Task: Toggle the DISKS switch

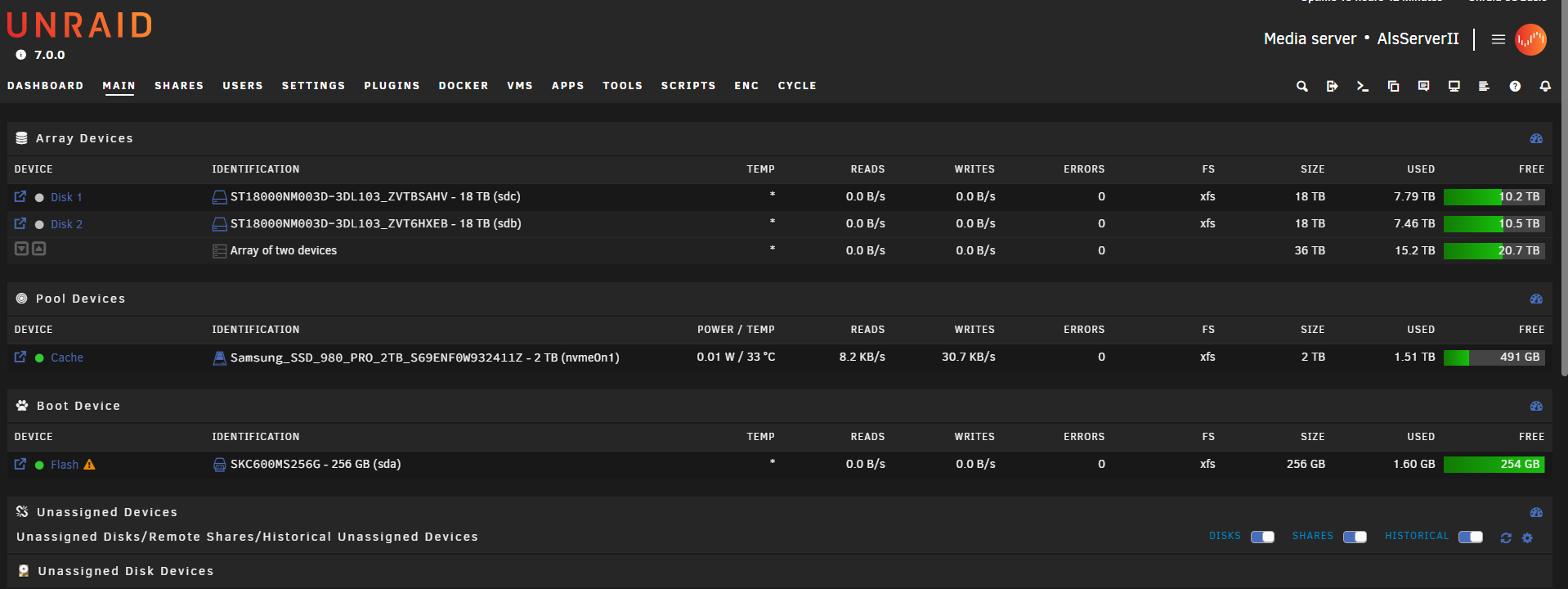Action: [x=1262, y=537]
